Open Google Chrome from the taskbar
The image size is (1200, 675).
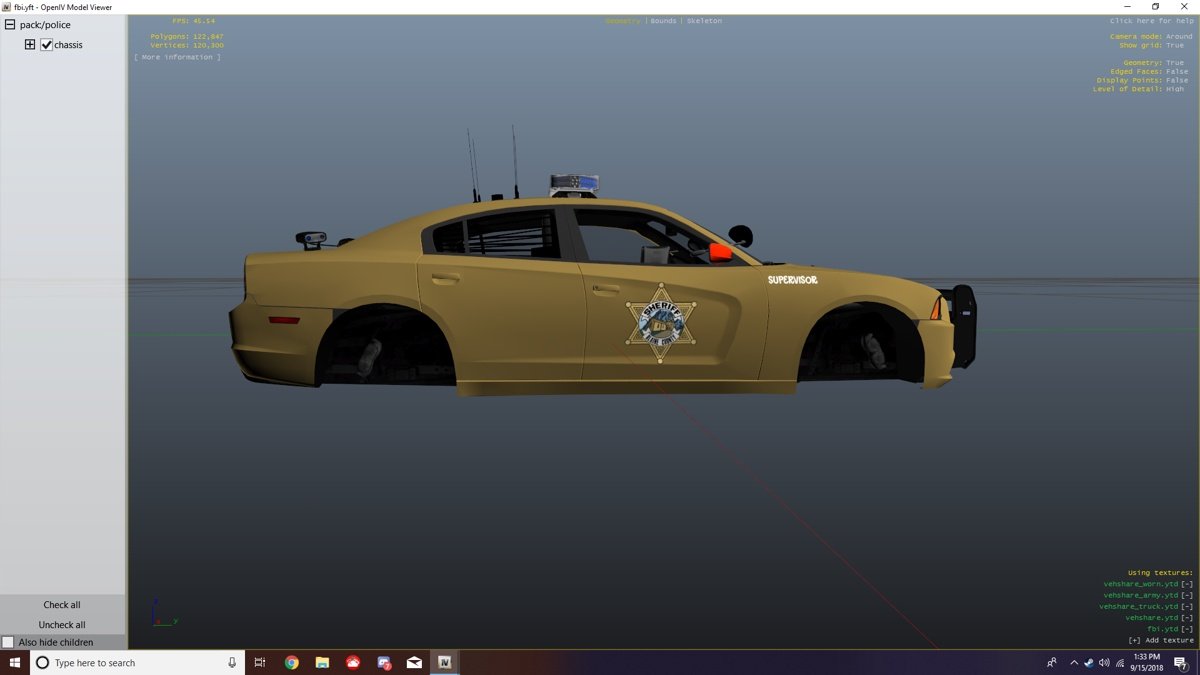click(x=292, y=662)
